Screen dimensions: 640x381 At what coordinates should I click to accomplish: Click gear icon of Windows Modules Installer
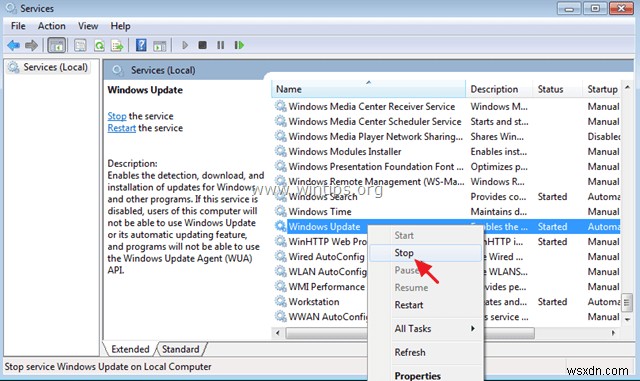coord(280,152)
